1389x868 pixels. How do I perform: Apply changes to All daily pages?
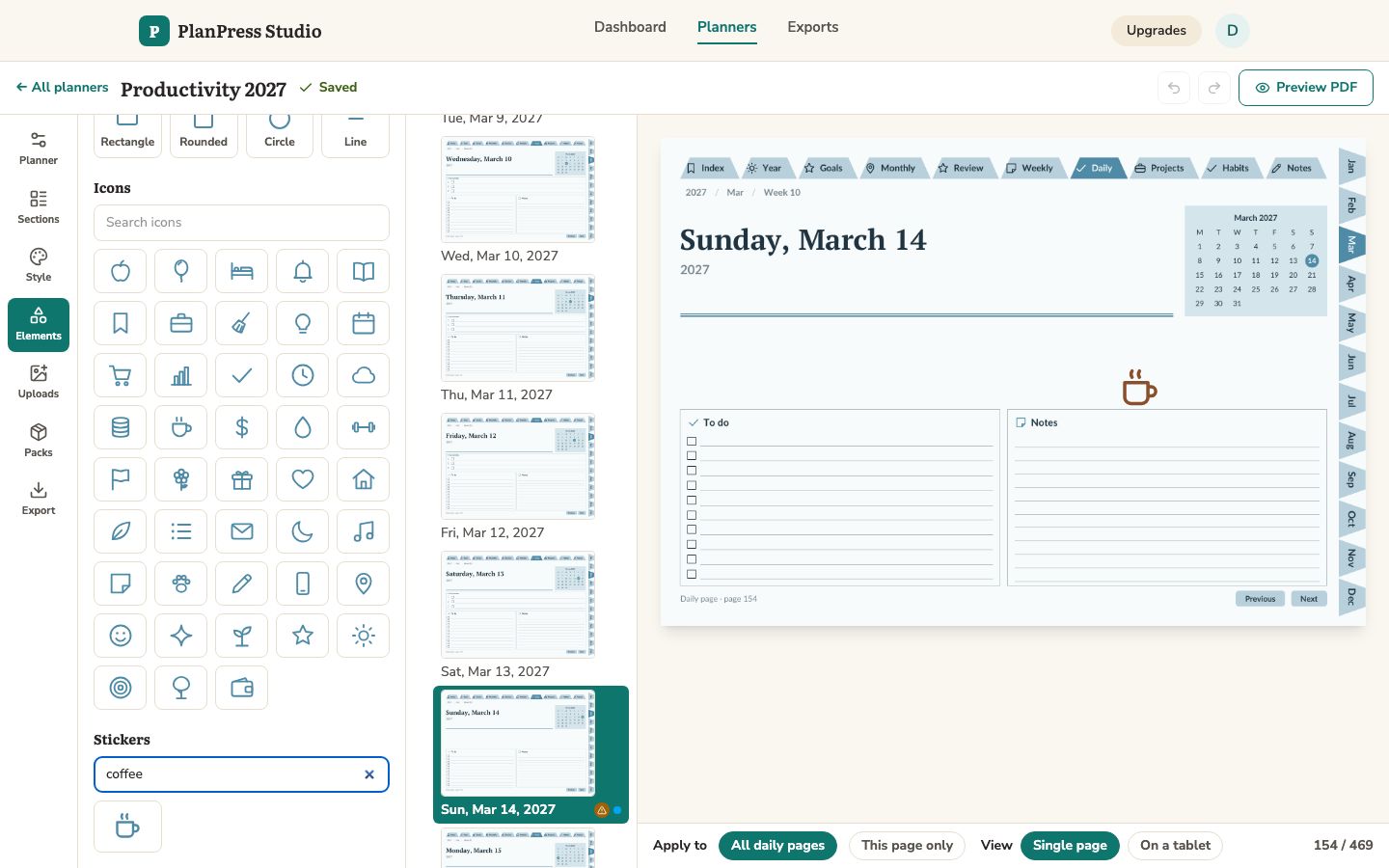pos(777,846)
